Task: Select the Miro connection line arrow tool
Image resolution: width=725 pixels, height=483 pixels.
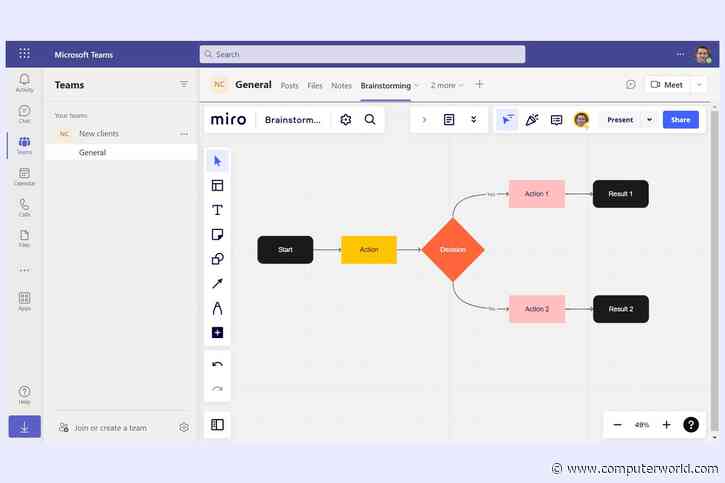Action: point(217,283)
